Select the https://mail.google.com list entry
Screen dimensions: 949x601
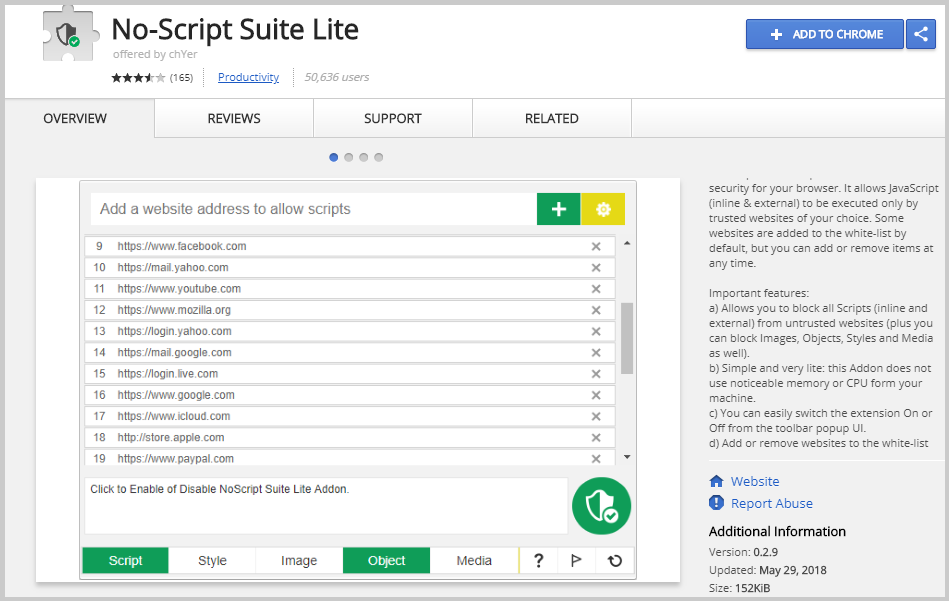click(350, 352)
